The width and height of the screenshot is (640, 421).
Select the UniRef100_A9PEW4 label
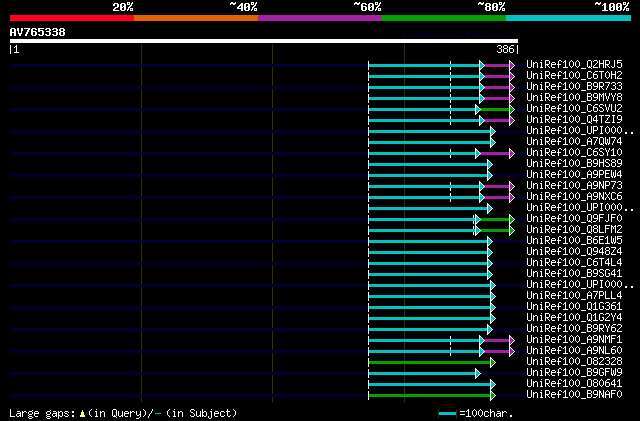coord(574,175)
